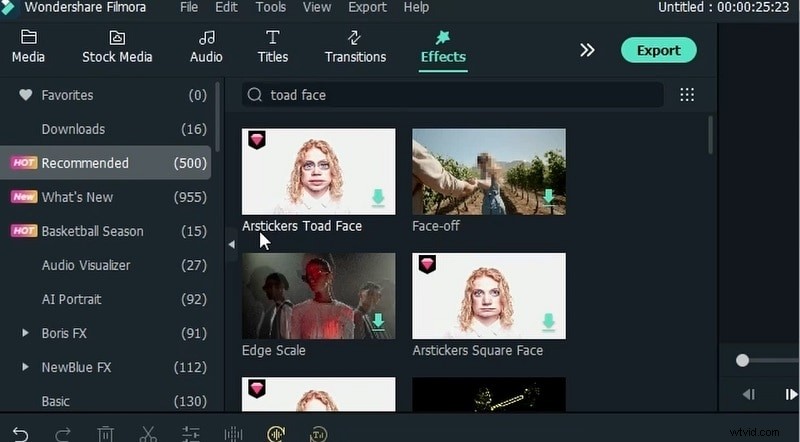Select Audio Visualizer category

pyautogui.click(x=106, y=265)
